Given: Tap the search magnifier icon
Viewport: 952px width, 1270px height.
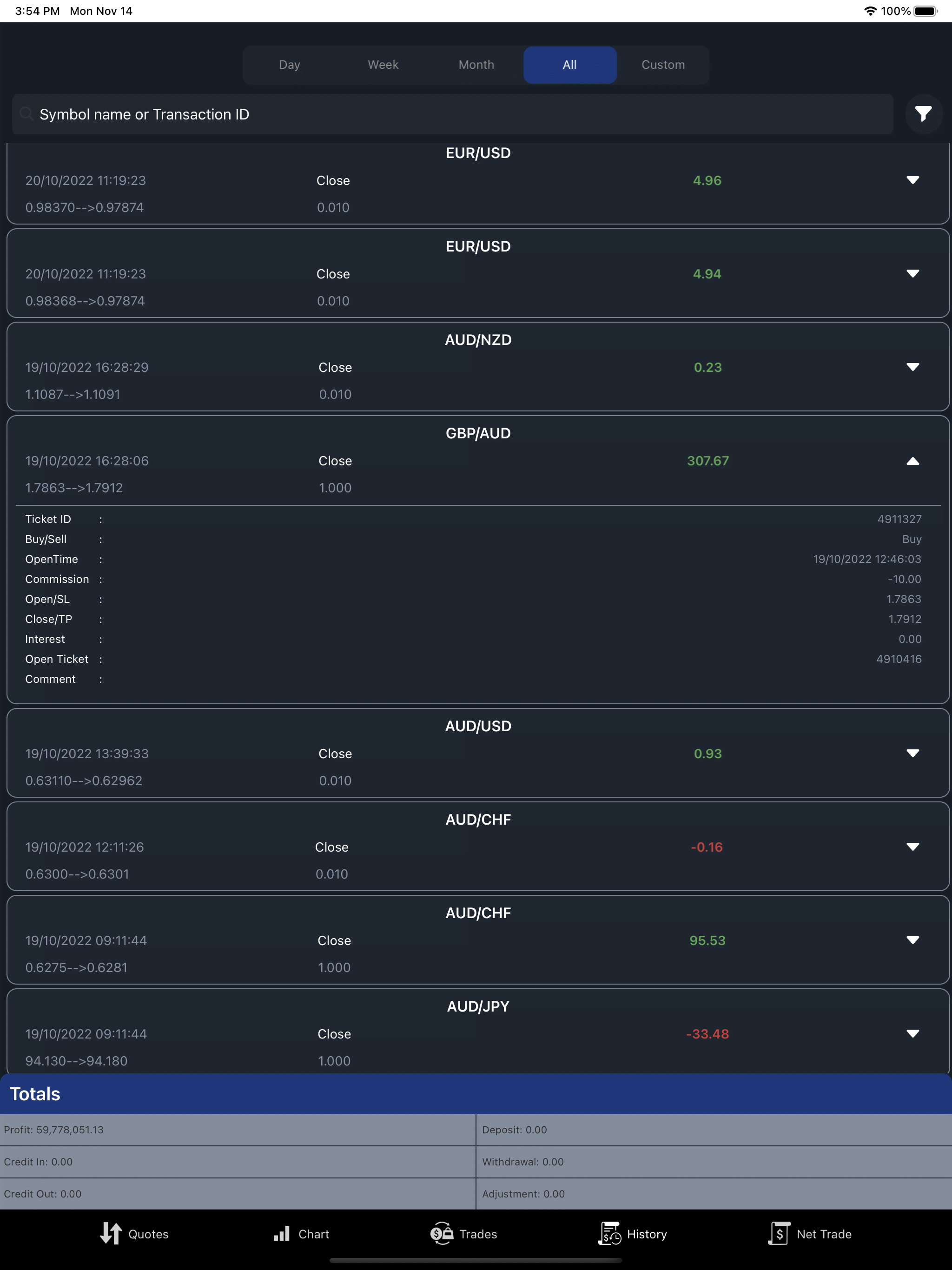Looking at the screenshot, I should point(26,114).
